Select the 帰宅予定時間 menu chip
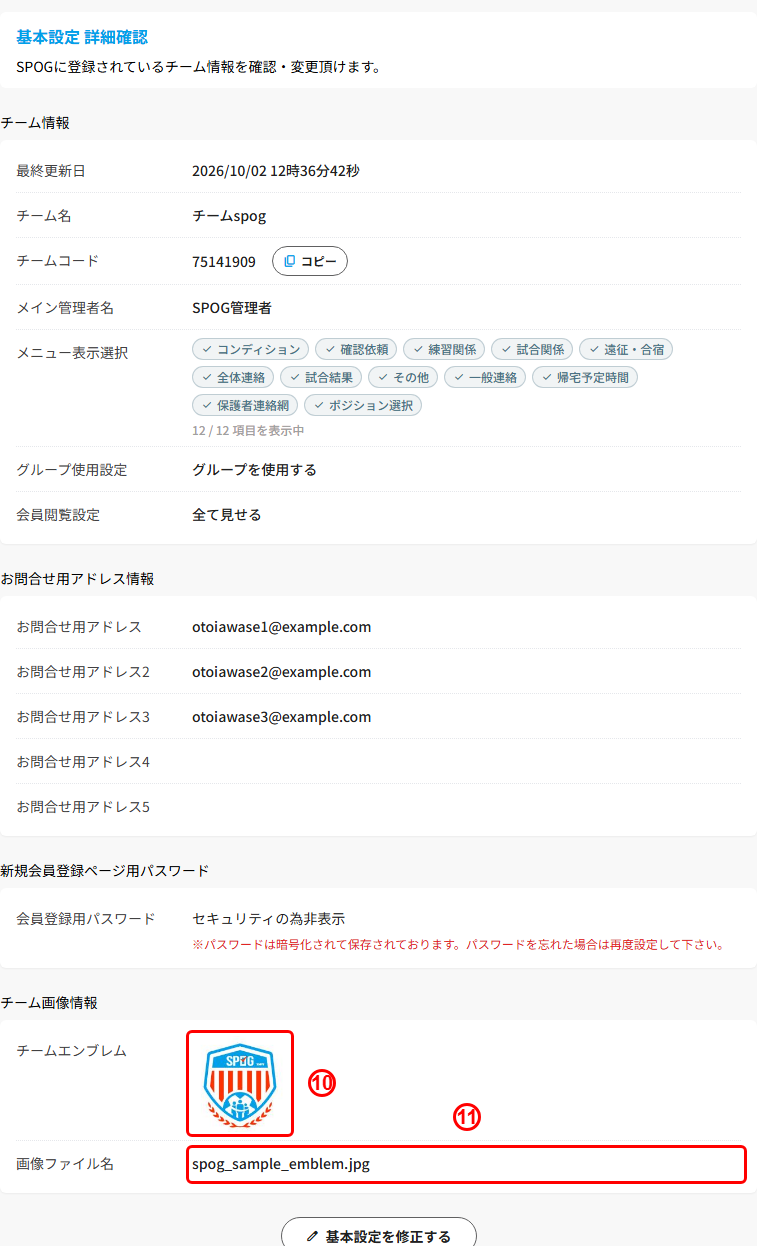 585,377
